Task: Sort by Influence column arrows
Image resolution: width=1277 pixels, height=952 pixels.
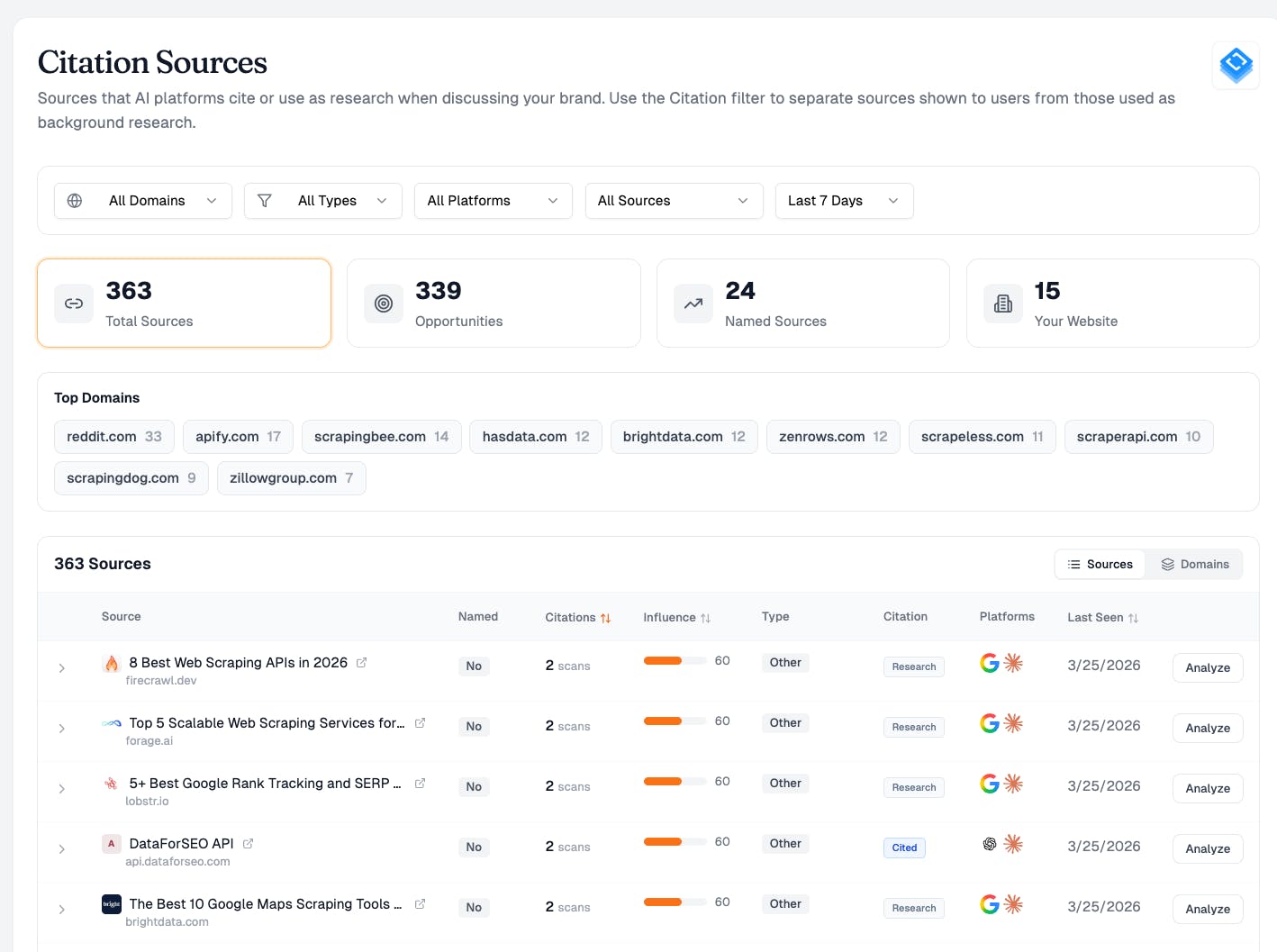Action: [x=705, y=618]
